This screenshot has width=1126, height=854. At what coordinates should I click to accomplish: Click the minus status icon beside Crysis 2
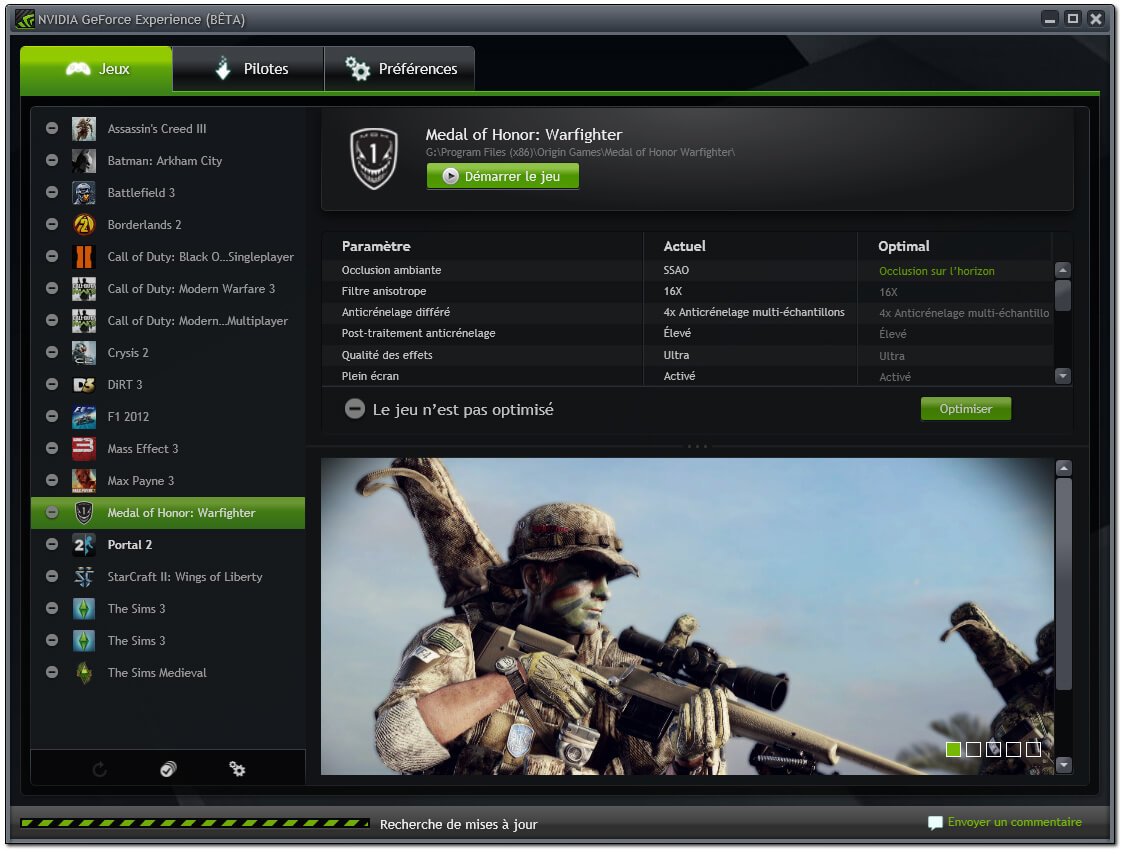[x=52, y=353]
